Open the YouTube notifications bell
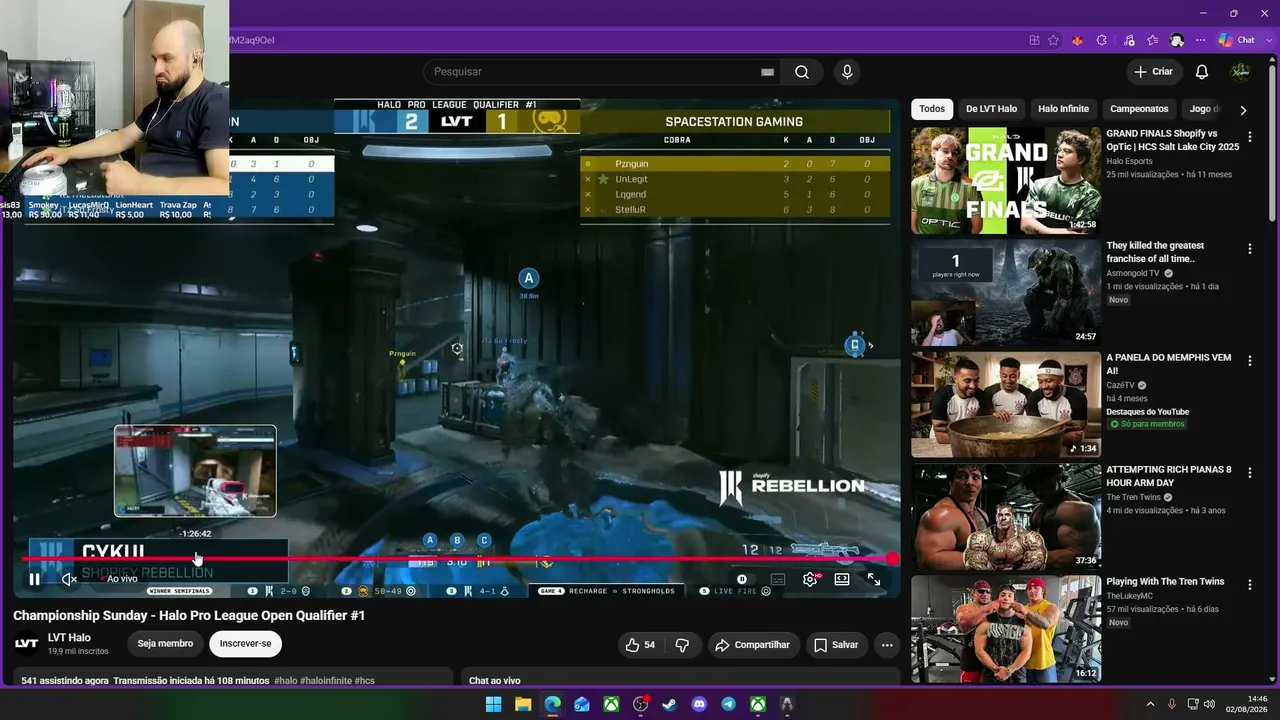 (x=1202, y=72)
